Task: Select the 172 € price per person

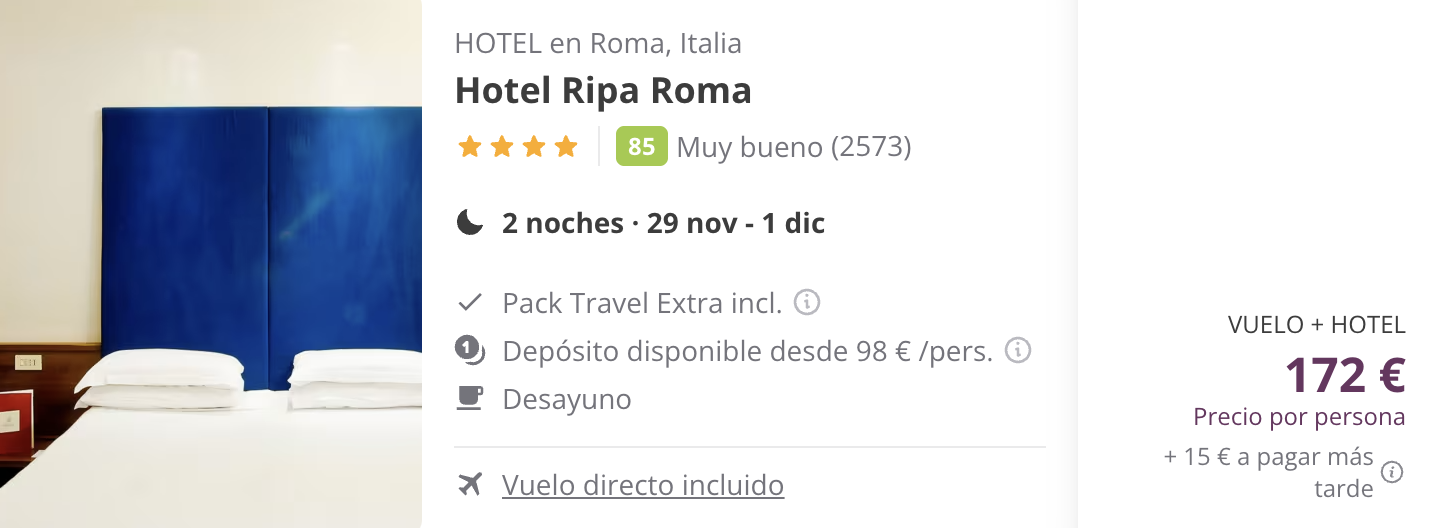Action: pos(1345,376)
